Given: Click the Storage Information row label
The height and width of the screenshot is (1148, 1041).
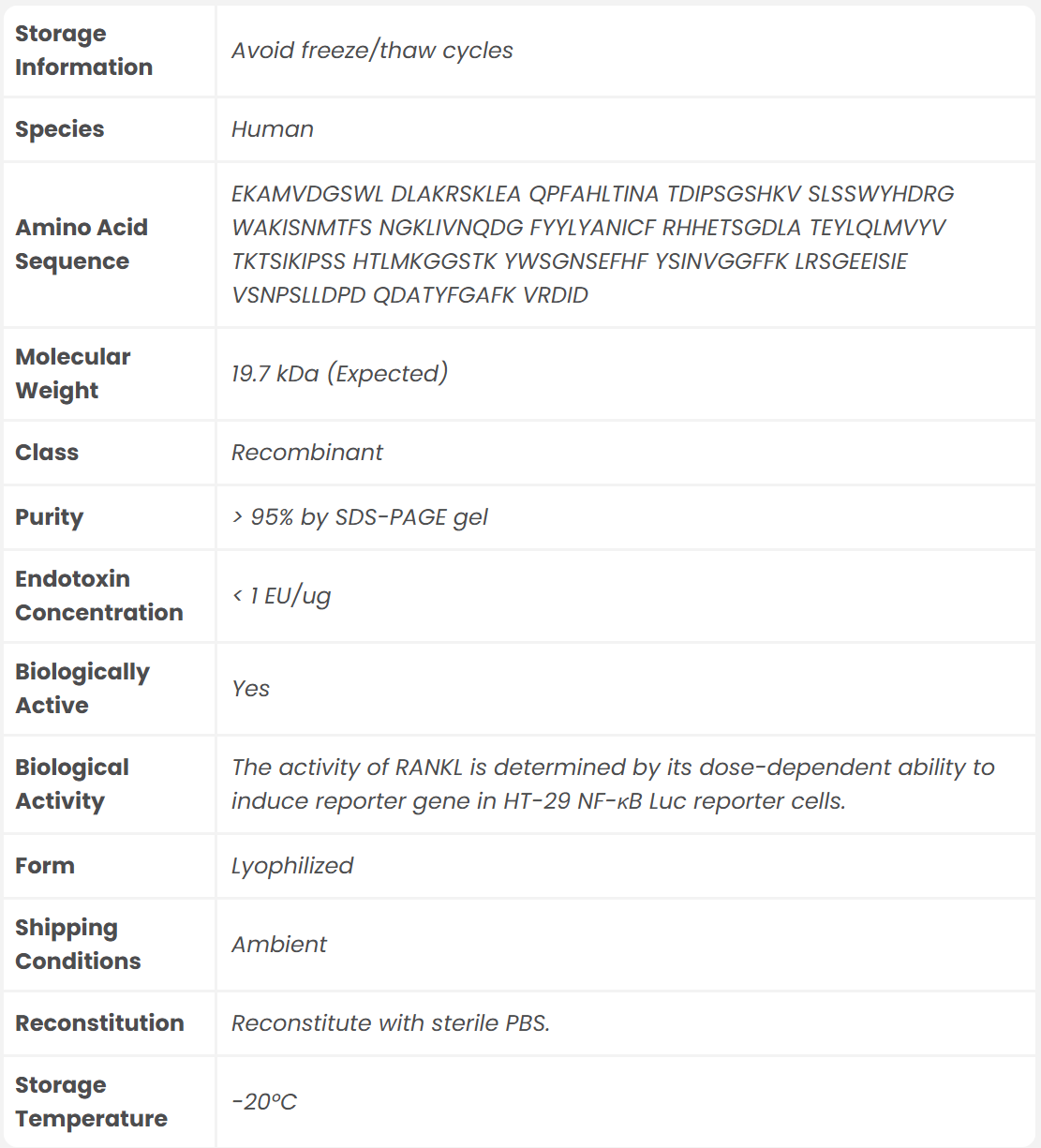Looking at the screenshot, I should 83,51.
